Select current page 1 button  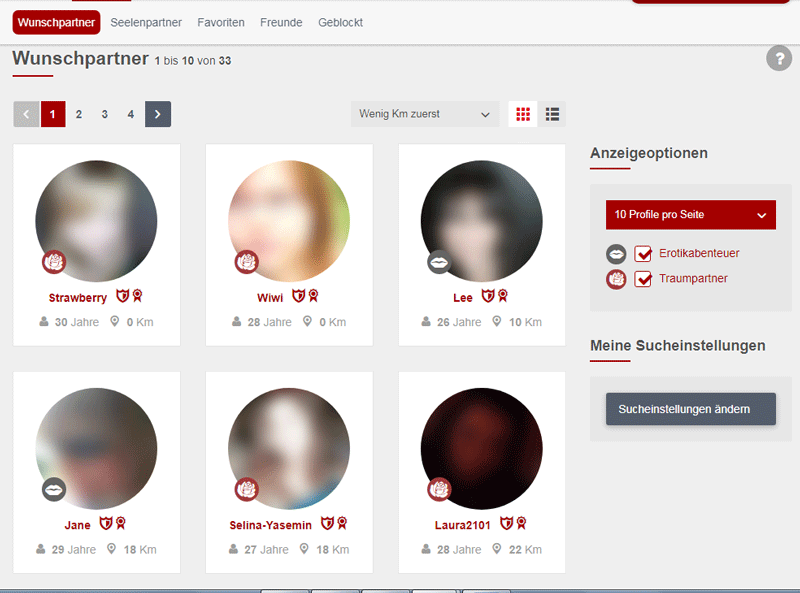coord(53,114)
